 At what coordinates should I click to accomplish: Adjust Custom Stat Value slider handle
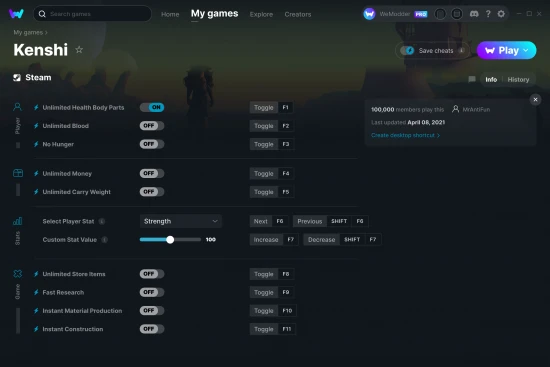170,240
